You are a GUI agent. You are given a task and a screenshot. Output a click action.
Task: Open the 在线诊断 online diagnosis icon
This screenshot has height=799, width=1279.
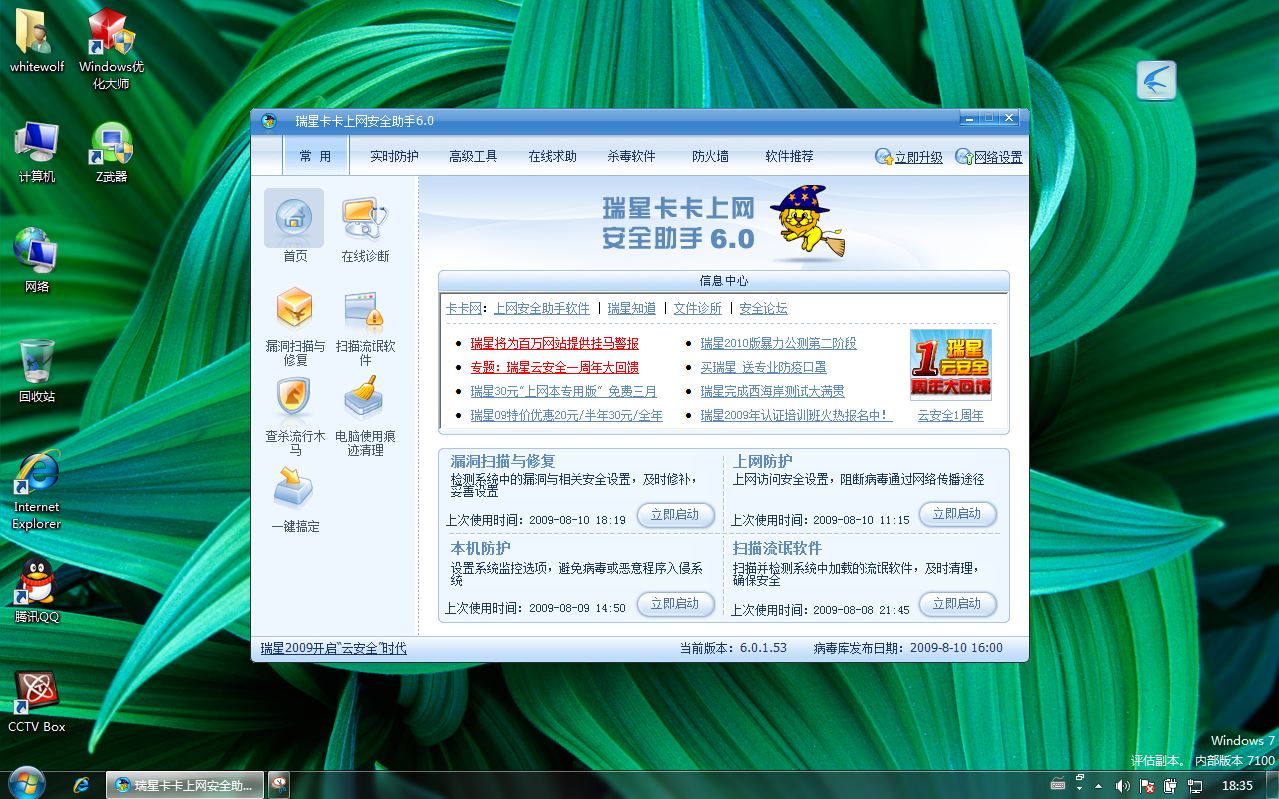[x=364, y=217]
